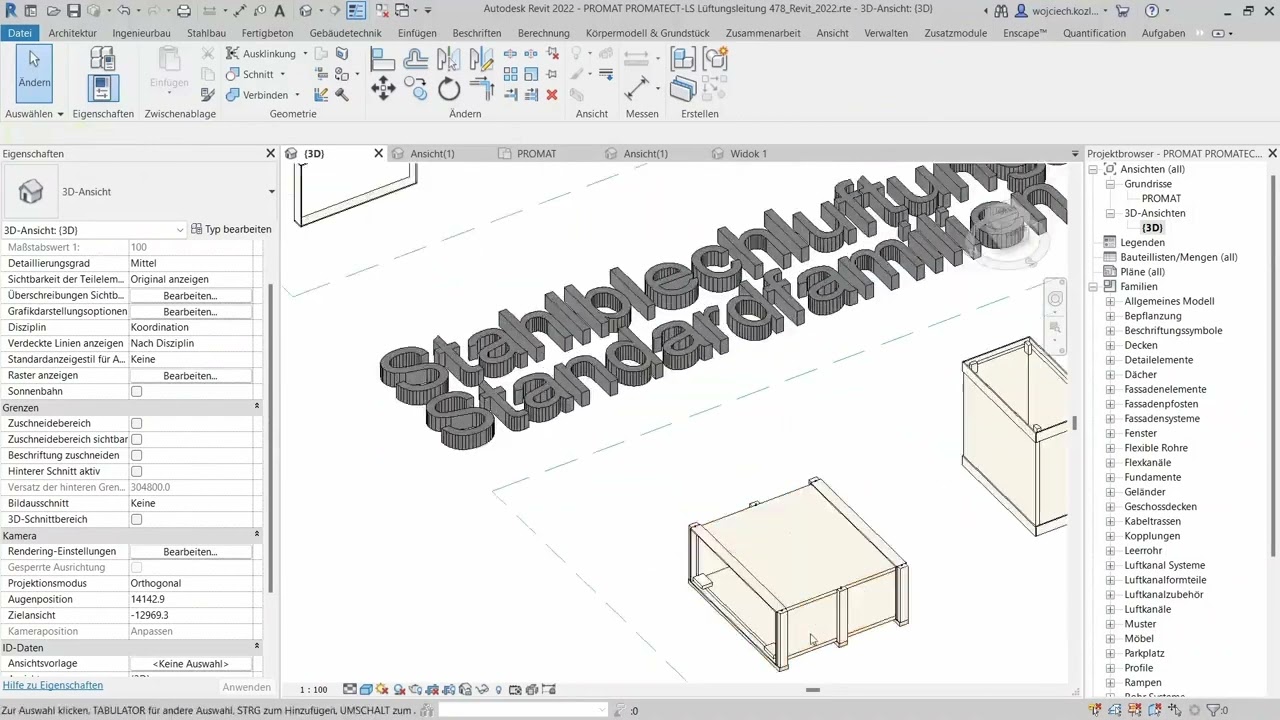The height and width of the screenshot is (720, 1280).
Task: Toggle the Thin Lines icon in quick access
Action: click(x=356, y=11)
